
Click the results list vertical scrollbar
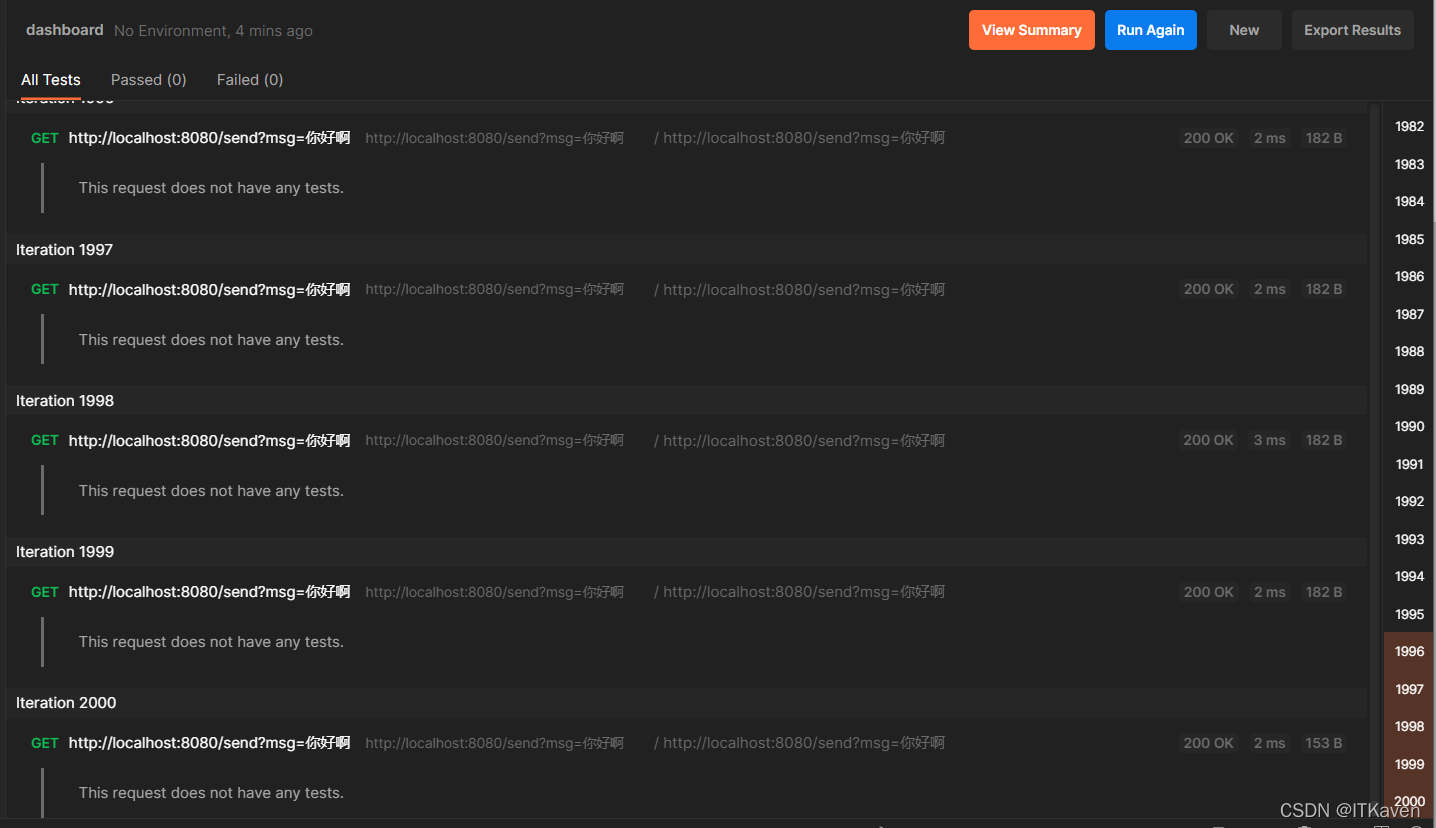pos(1374,460)
